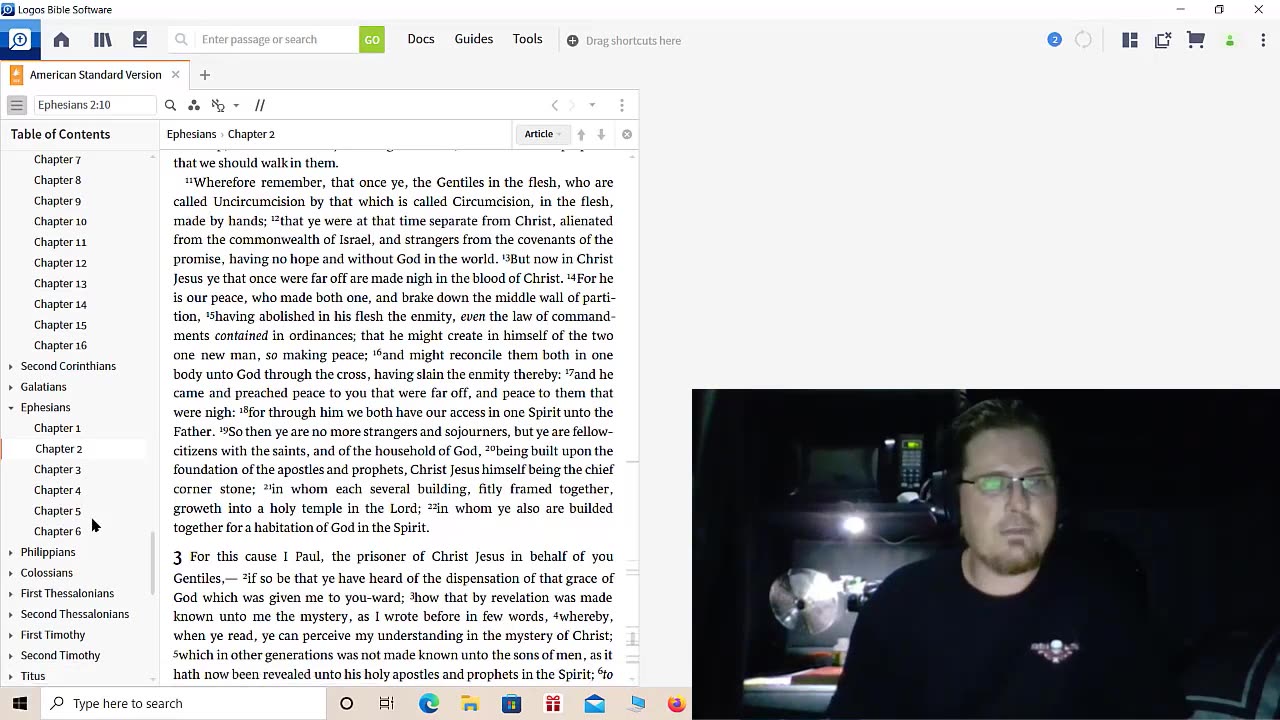Screen dimensions: 1280x720
Task: Expand First Timothy in contents
Action: pyautogui.click(x=11, y=635)
